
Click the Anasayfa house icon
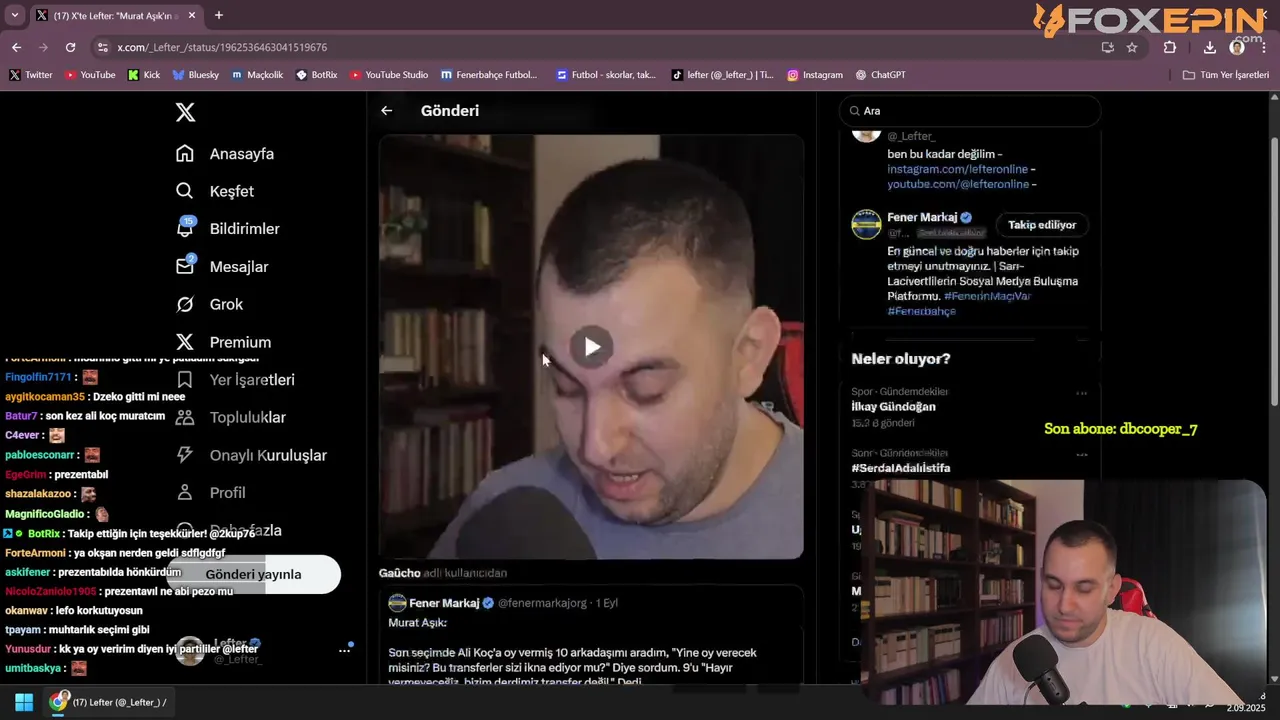[x=185, y=154]
